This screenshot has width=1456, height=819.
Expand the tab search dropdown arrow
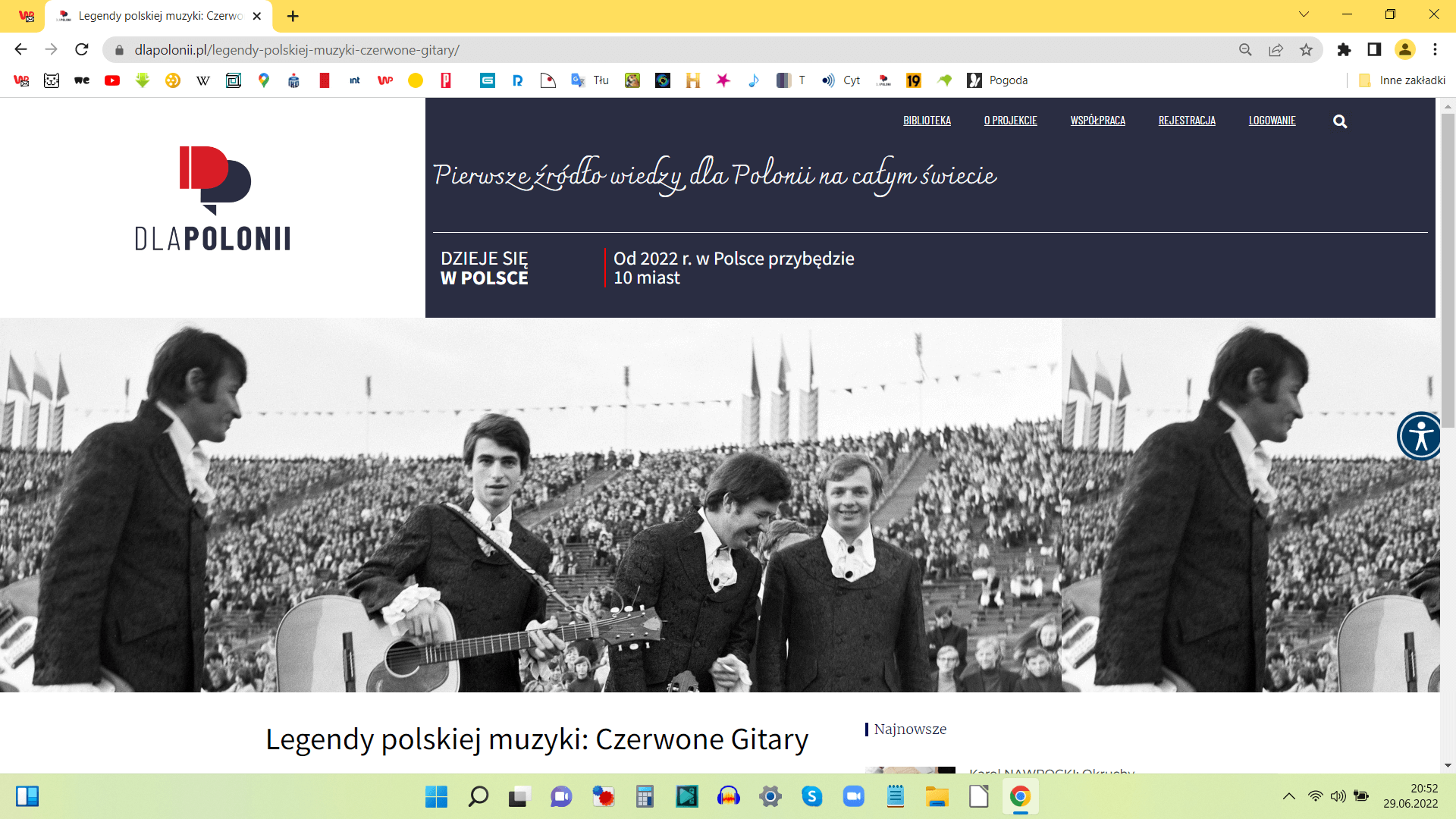click(1304, 14)
